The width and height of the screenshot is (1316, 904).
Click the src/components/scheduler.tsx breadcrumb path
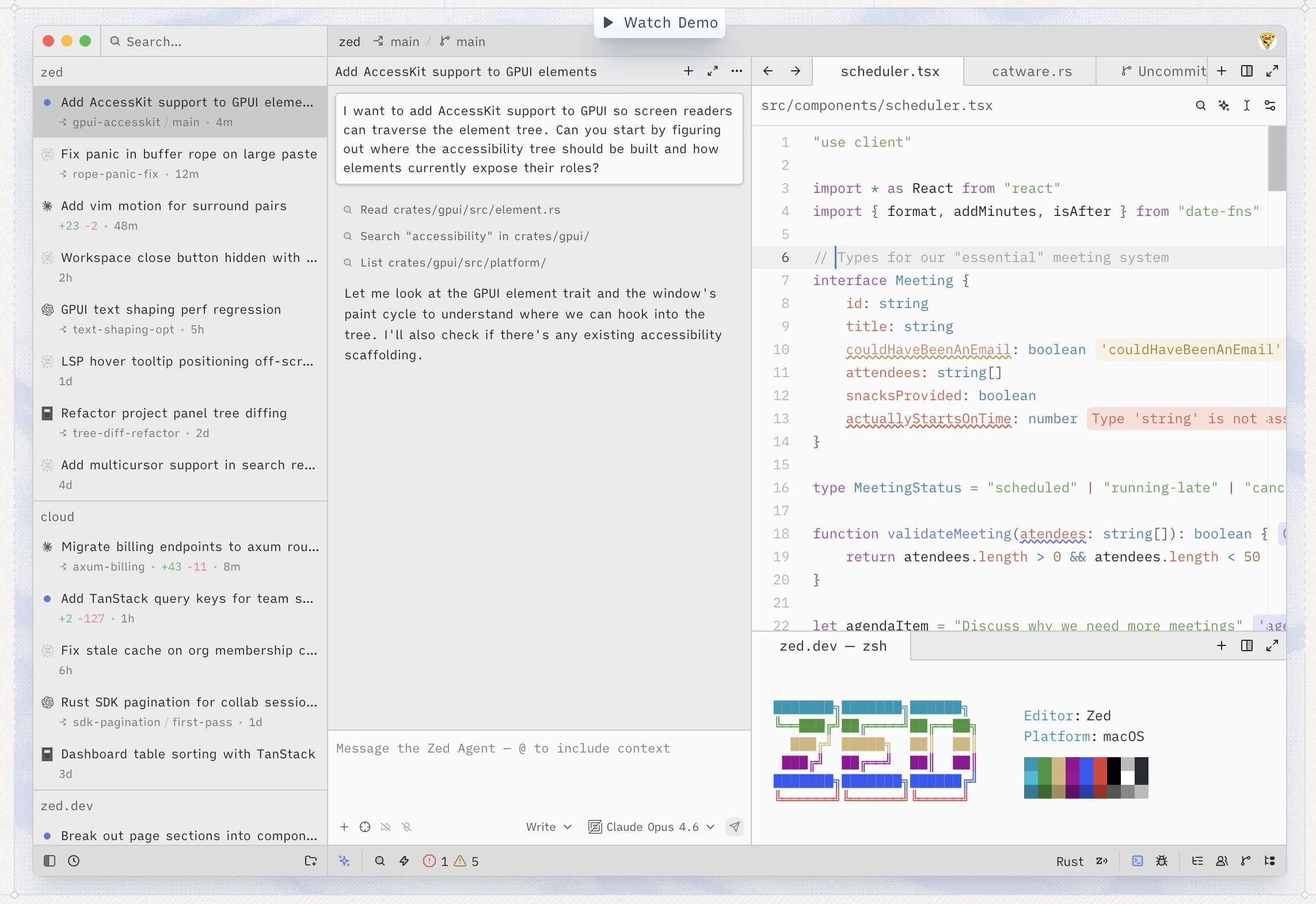point(877,105)
